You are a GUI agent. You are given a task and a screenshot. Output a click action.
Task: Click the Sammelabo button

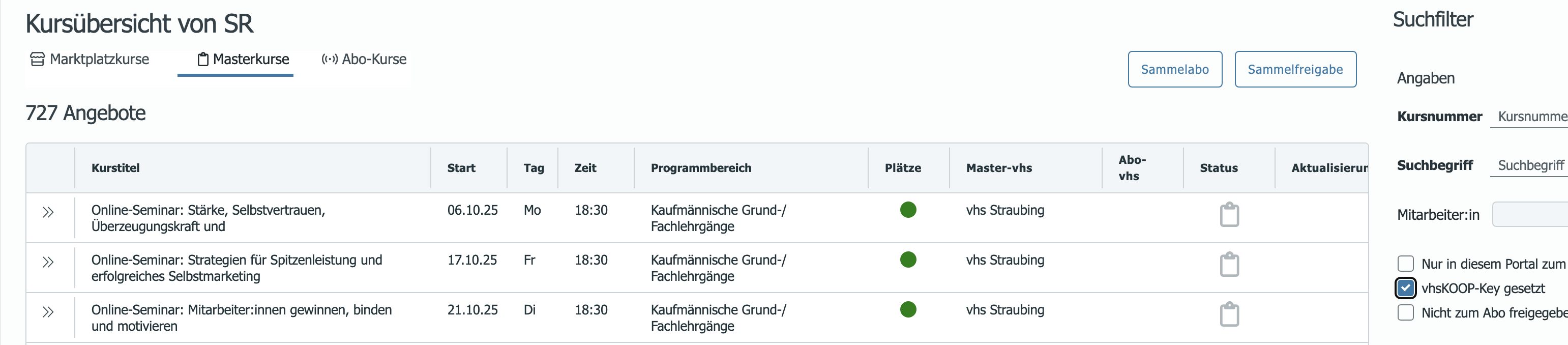pos(1174,69)
